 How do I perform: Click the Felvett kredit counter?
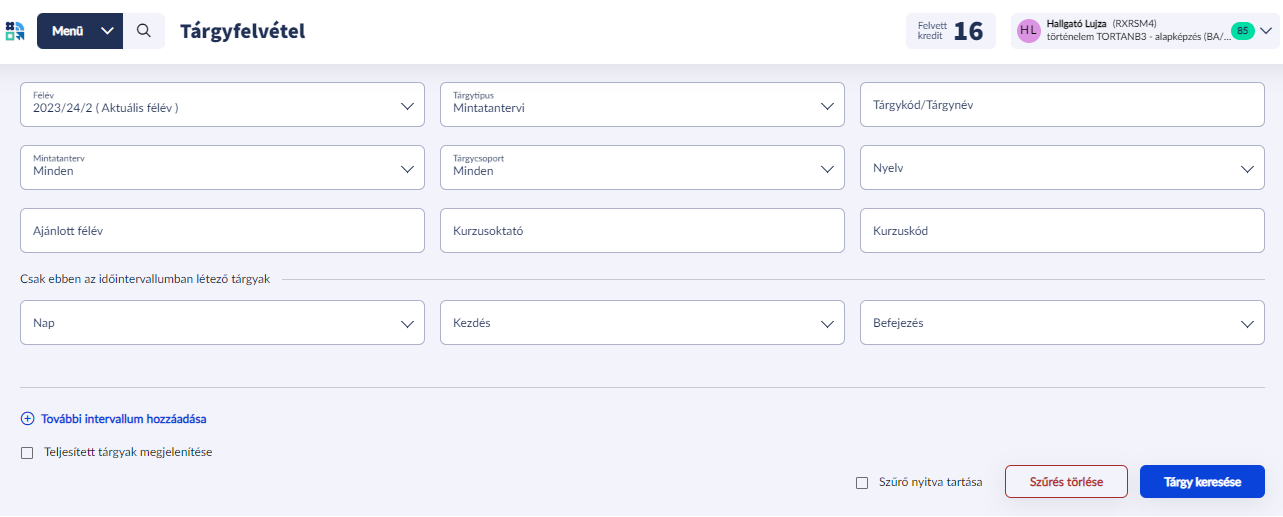point(950,31)
